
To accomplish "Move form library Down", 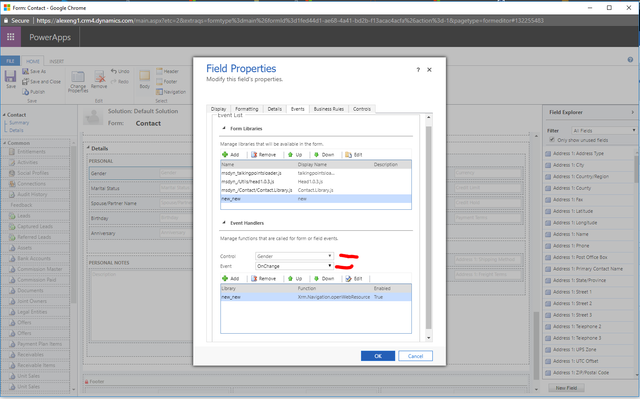I will point(324,155).
